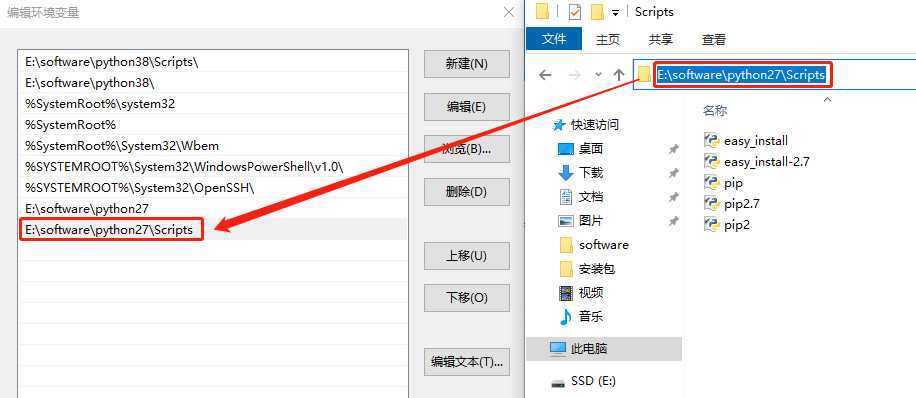Click the SSD (E:) drive icon

click(558, 383)
